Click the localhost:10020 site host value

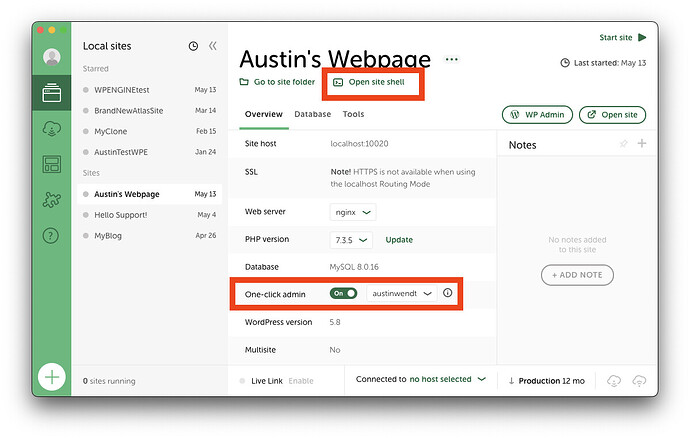coord(359,144)
